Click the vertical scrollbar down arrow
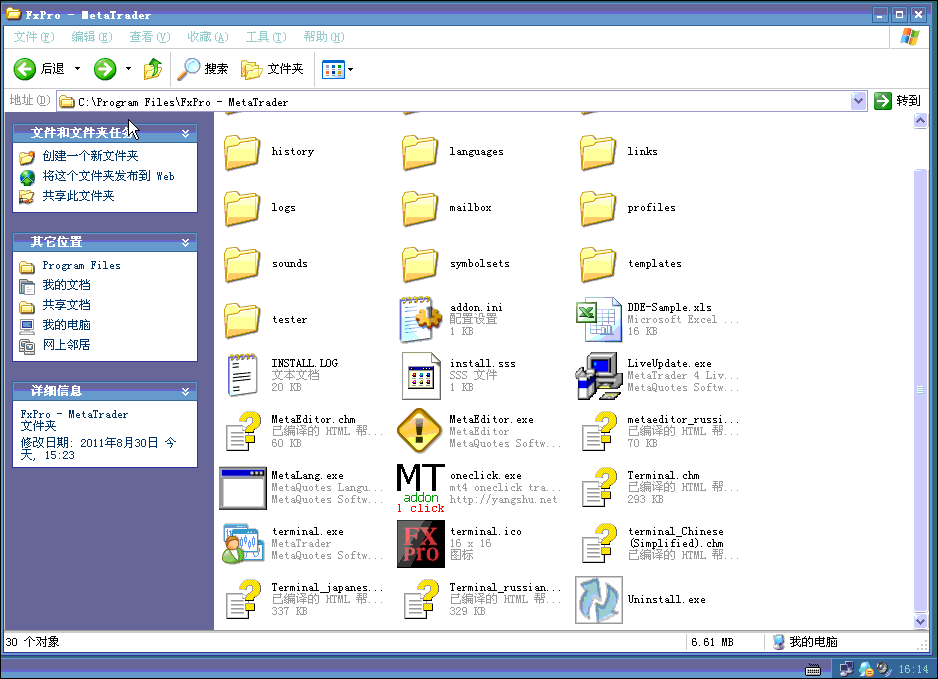 (921, 621)
